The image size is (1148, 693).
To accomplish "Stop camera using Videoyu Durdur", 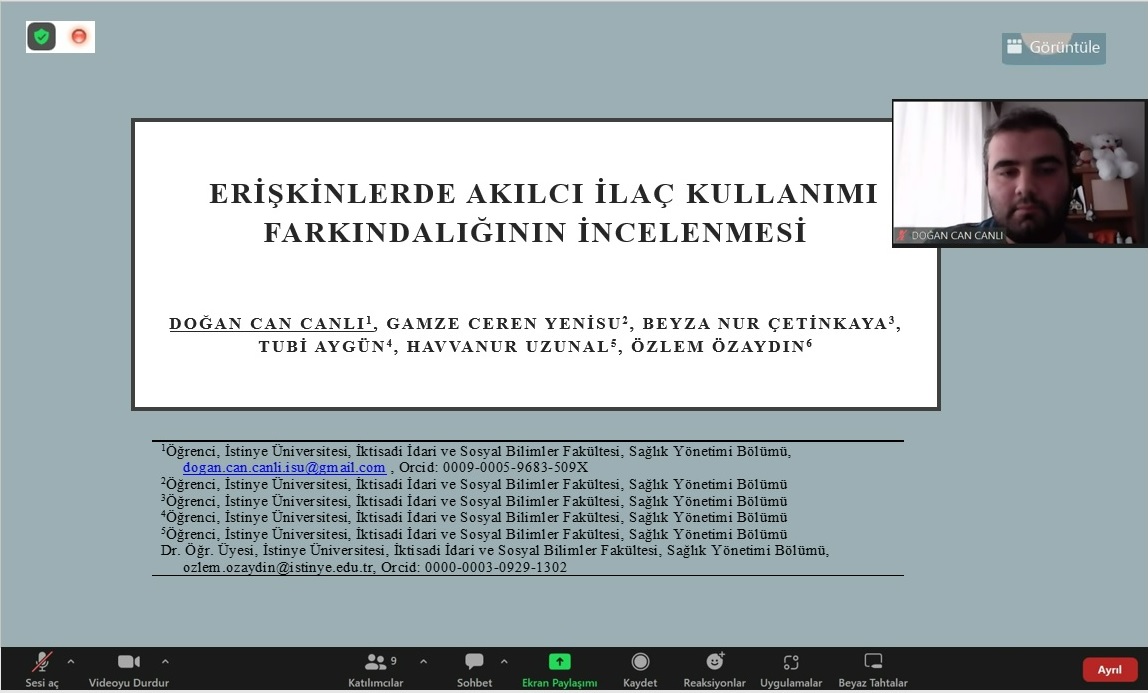I will 128,668.
